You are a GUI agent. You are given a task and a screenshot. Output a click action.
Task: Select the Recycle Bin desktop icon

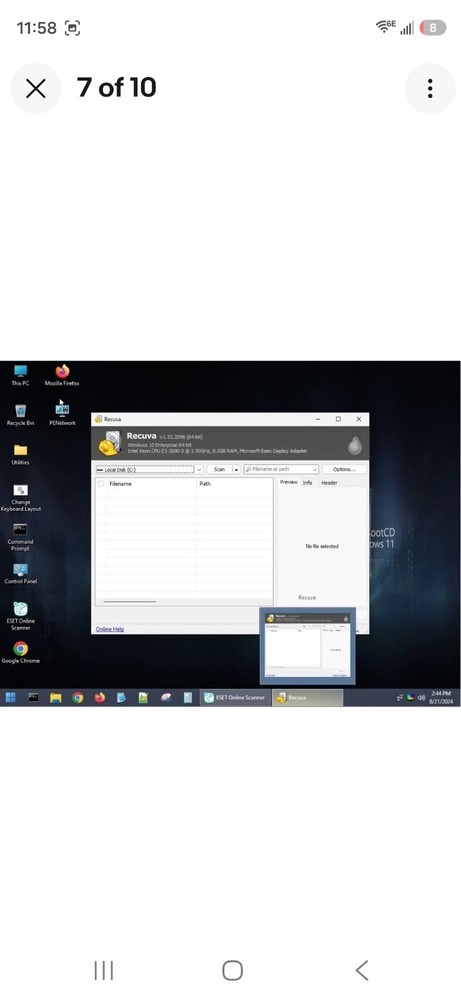[20, 414]
